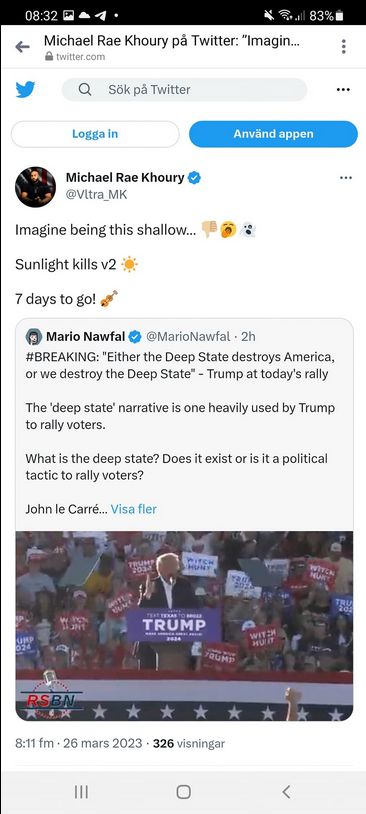Image resolution: width=366 pixels, height=814 pixels.
Task: Expand quoted tweet with Visa fler
Action: click(x=133, y=509)
